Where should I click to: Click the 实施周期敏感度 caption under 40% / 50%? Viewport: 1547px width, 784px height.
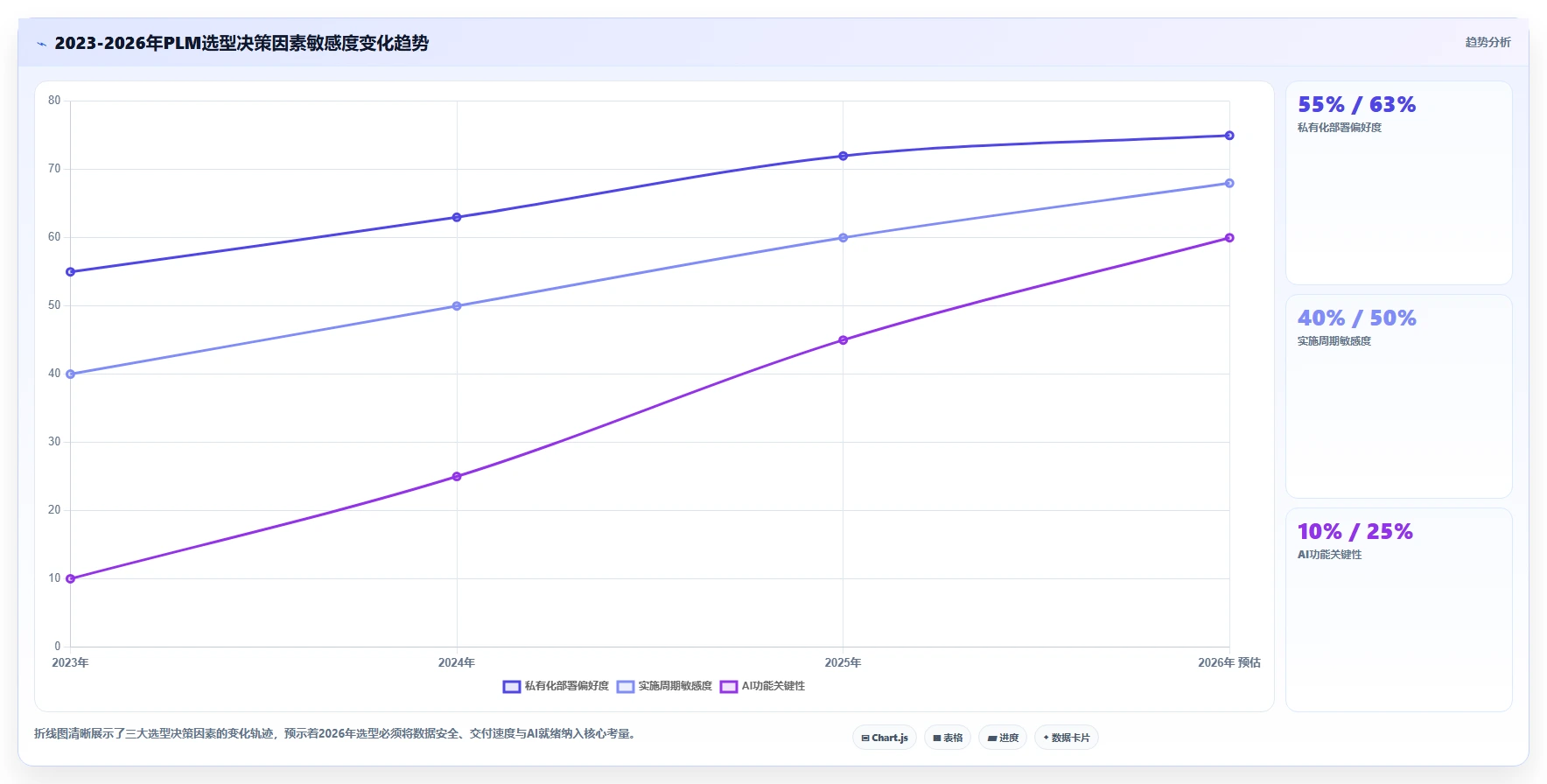click(1334, 341)
